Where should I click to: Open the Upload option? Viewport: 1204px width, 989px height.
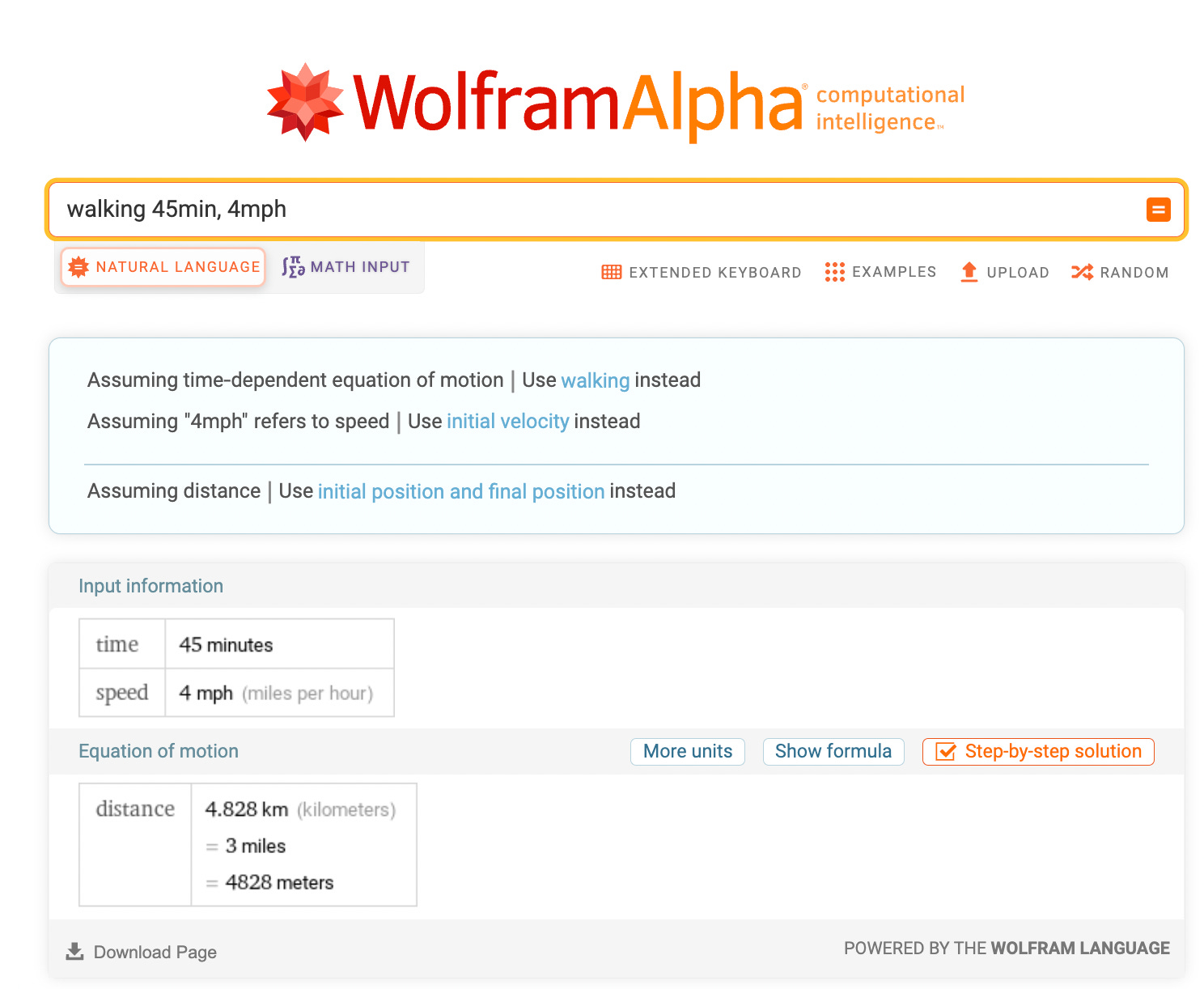pos(1004,272)
